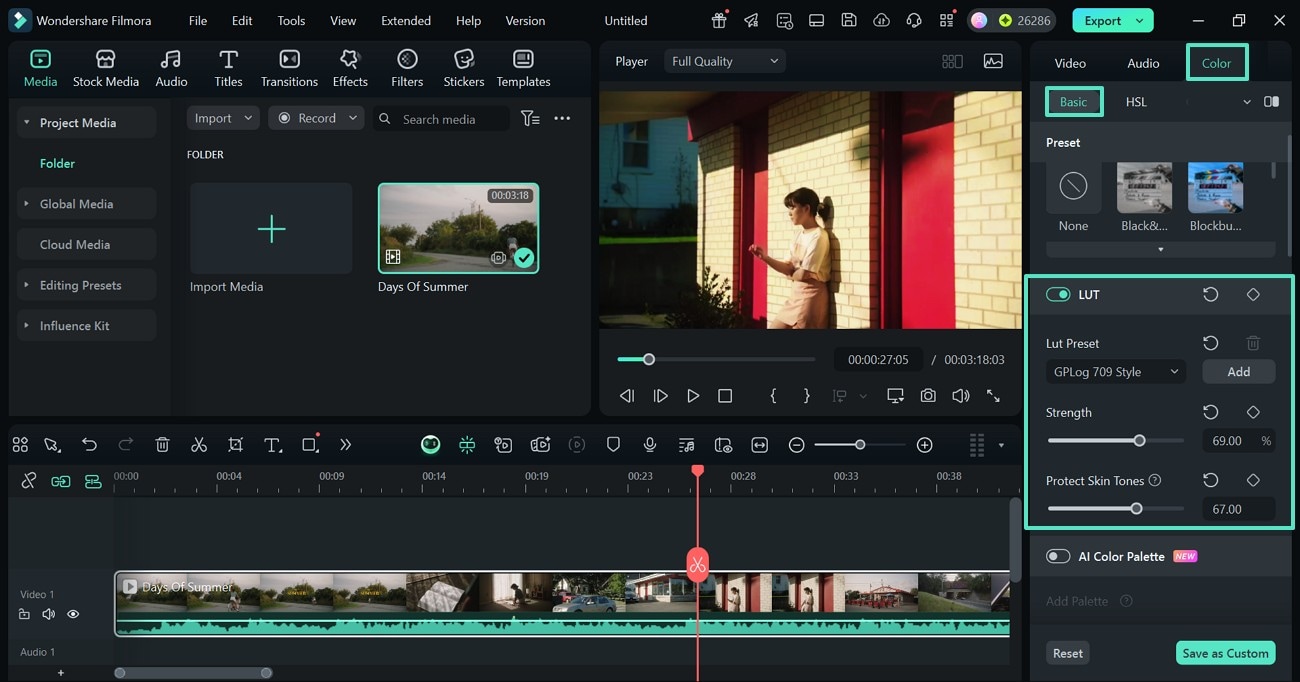The width and height of the screenshot is (1300, 682).
Task: Enable the AI Color Palette toggle
Action: coord(1058,556)
